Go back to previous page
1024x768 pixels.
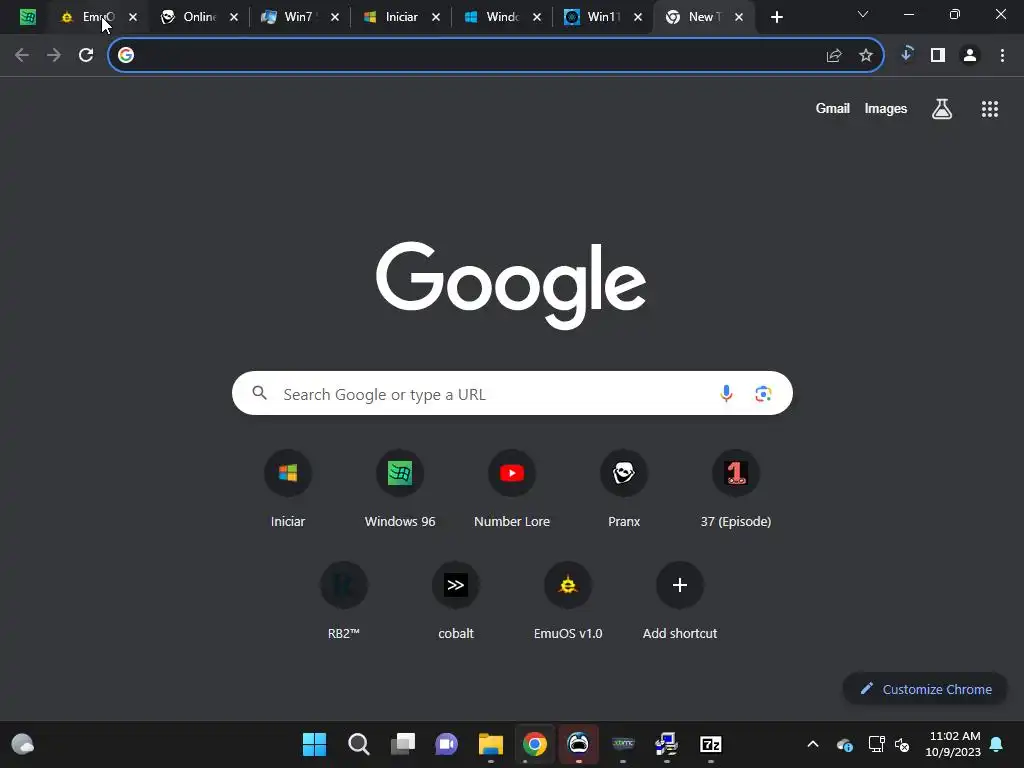pyautogui.click(x=22, y=55)
